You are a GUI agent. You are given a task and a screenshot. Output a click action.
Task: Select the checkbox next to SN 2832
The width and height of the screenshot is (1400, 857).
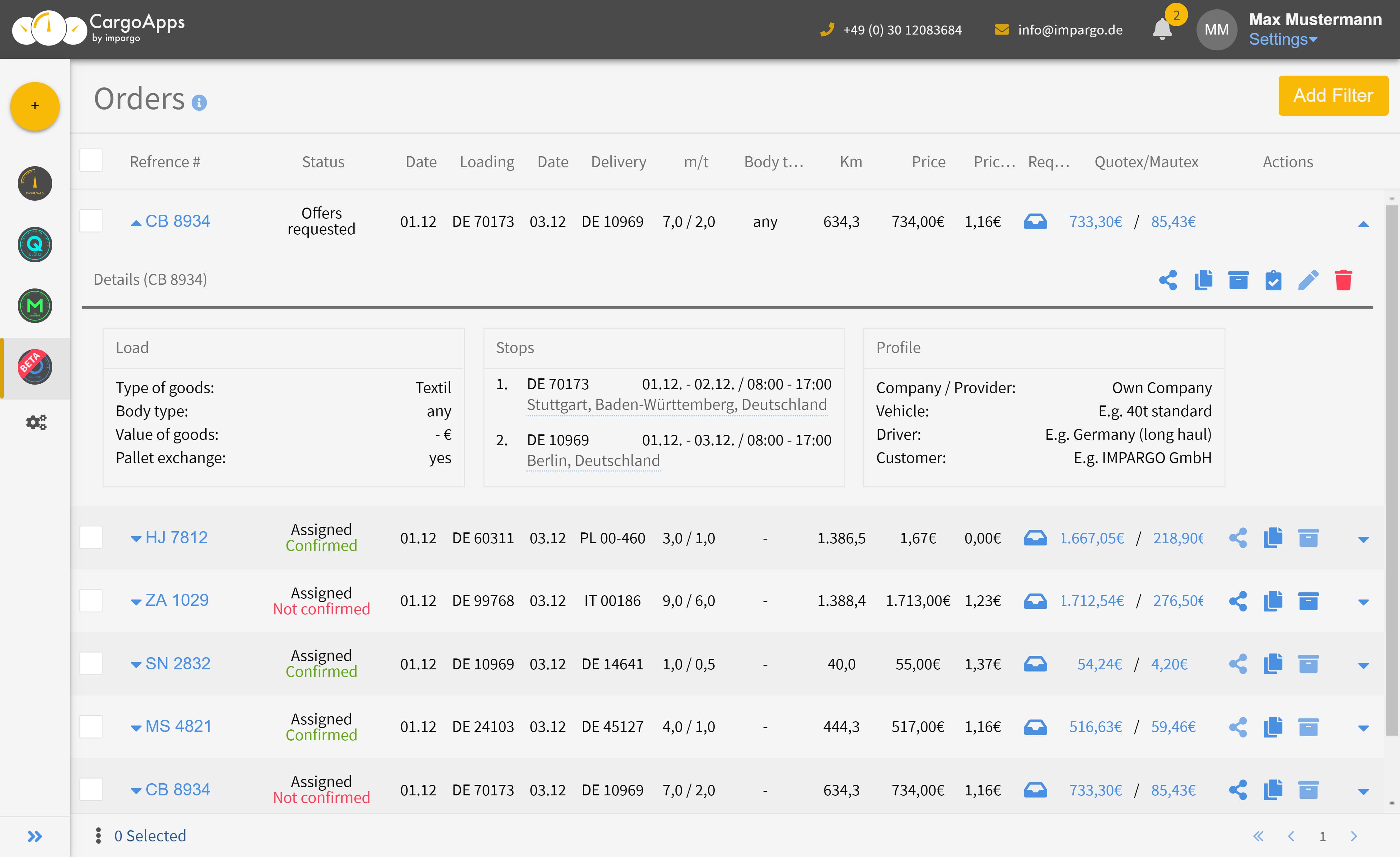91,663
